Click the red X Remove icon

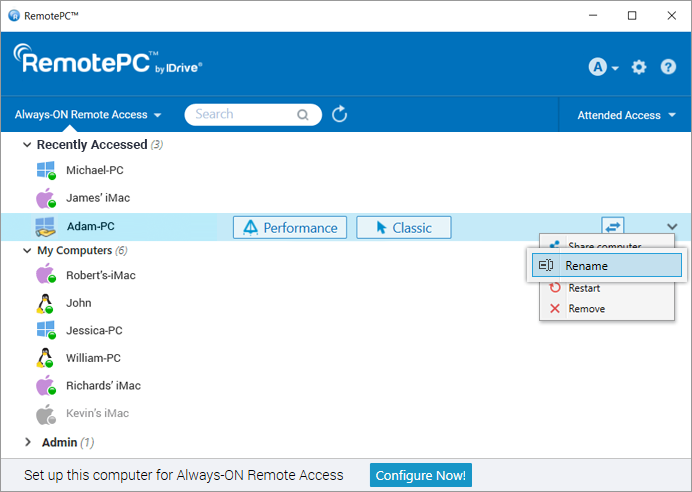pos(555,308)
